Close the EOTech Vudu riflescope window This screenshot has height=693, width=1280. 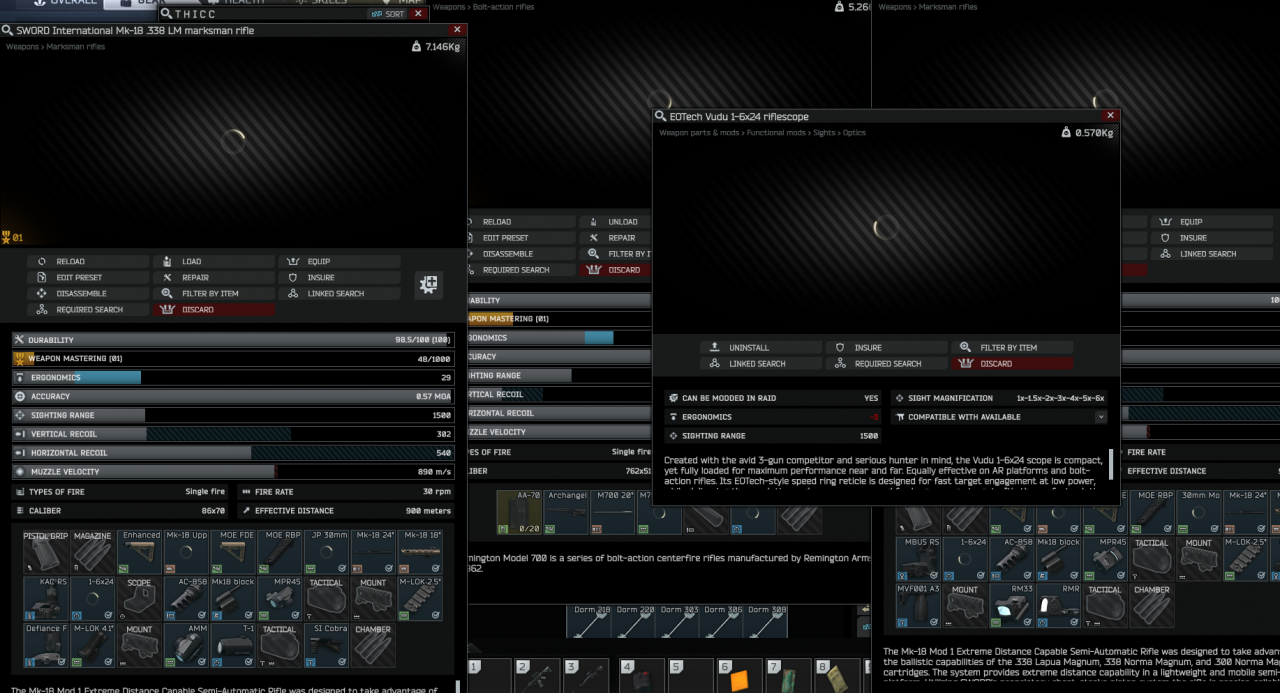[x=1110, y=116]
